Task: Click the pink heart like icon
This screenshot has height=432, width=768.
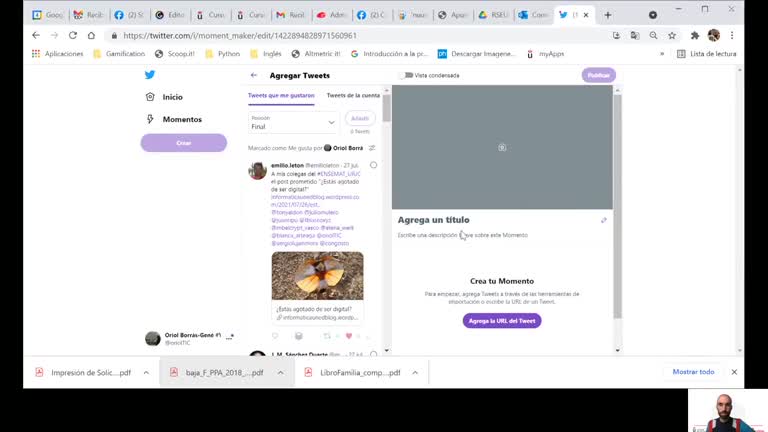Action: point(349,336)
